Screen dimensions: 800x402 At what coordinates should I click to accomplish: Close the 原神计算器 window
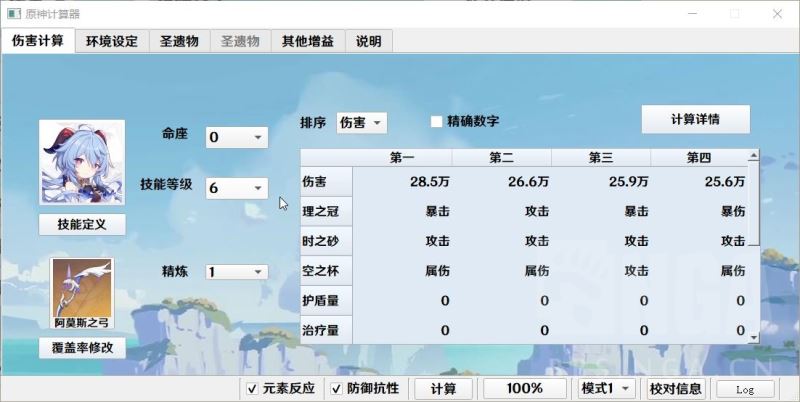[x=777, y=14]
